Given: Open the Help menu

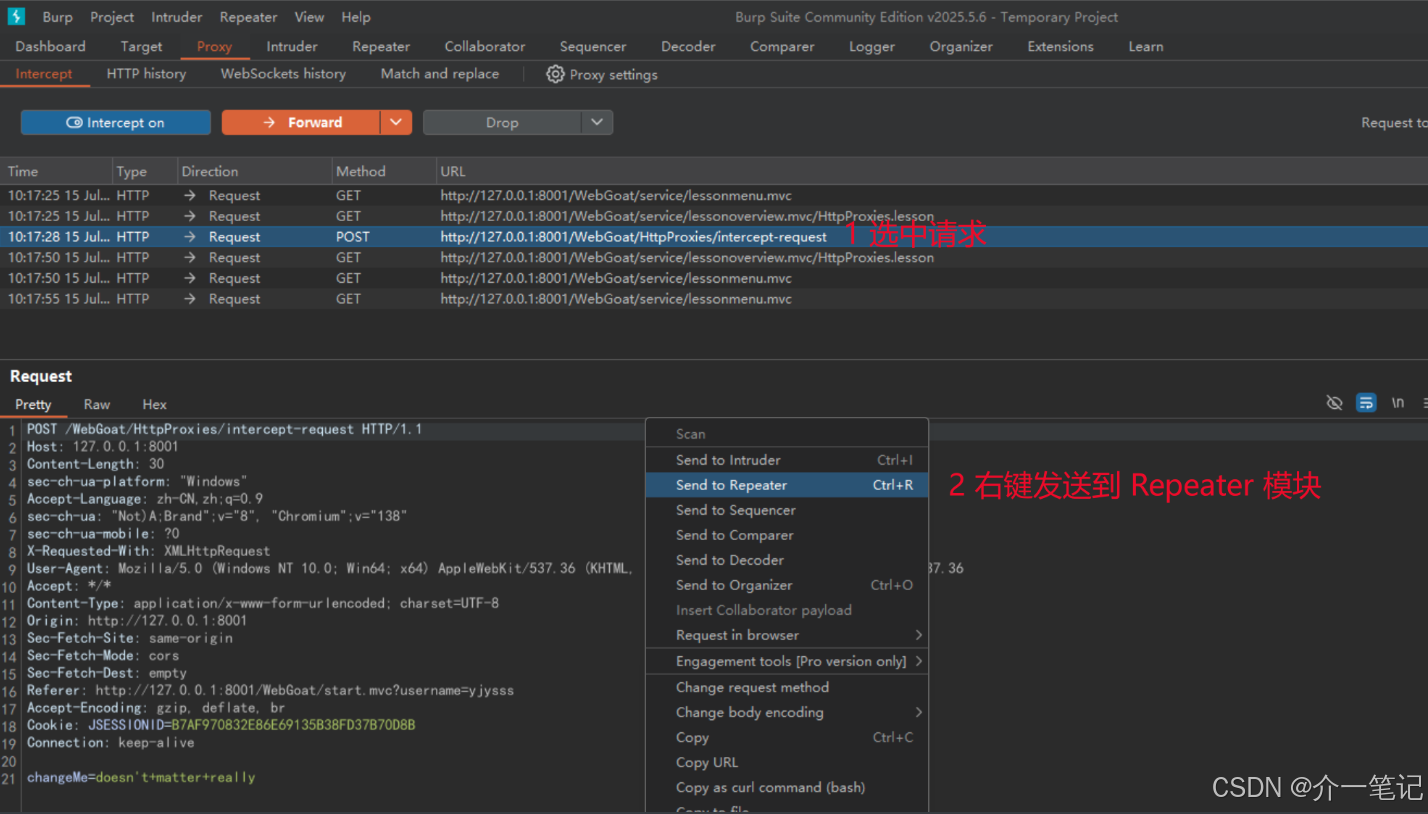Looking at the screenshot, I should point(356,17).
